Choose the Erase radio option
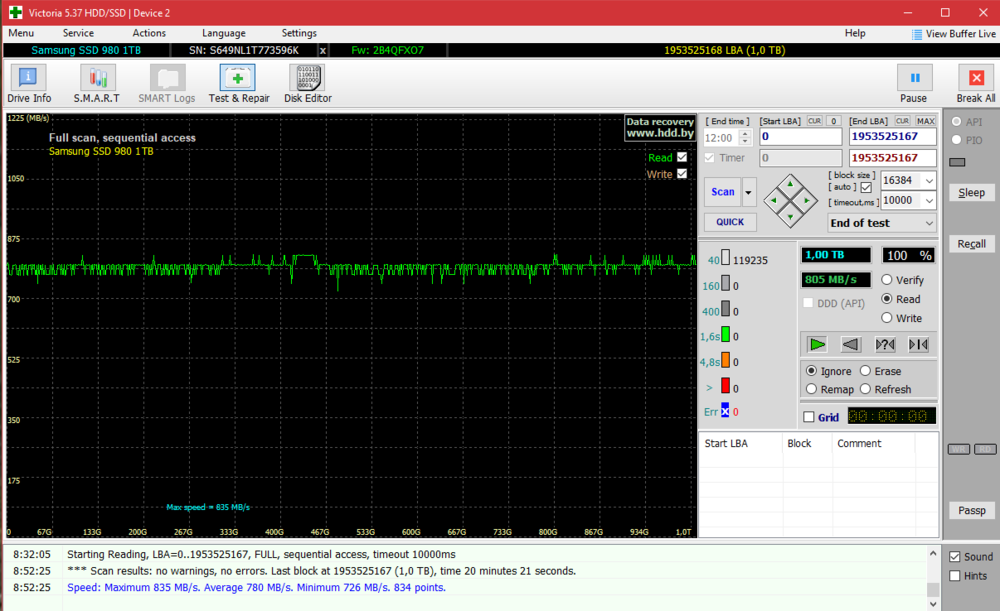The height and width of the screenshot is (611, 1000). pyautogui.click(x=866, y=371)
